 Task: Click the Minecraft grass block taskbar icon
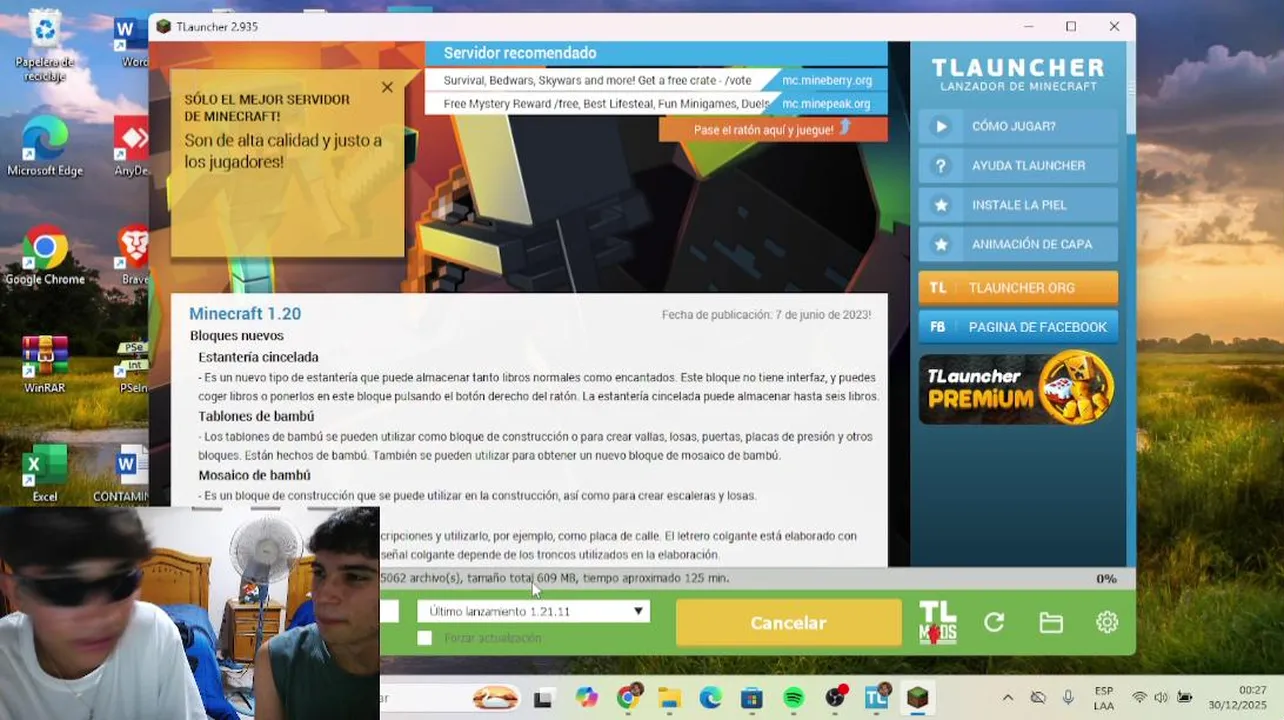918,698
